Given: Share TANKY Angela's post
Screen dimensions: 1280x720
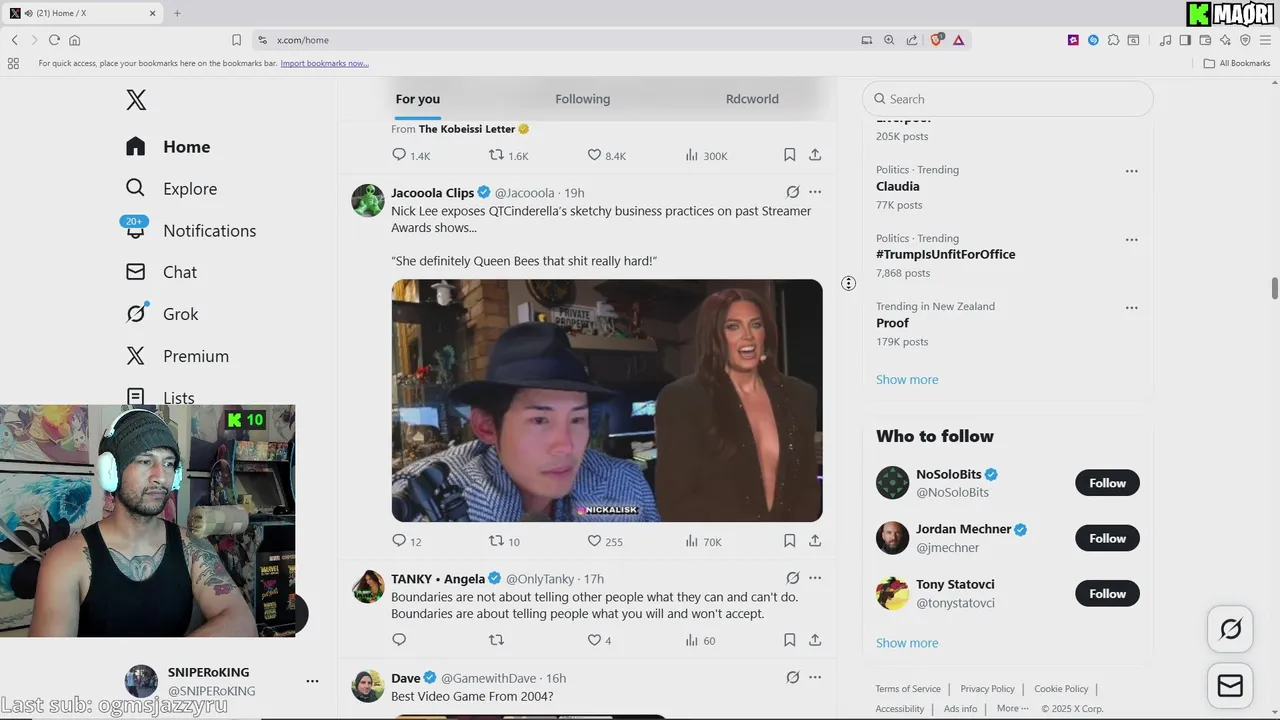Looking at the screenshot, I should pyautogui.click(x=815, y=640).
